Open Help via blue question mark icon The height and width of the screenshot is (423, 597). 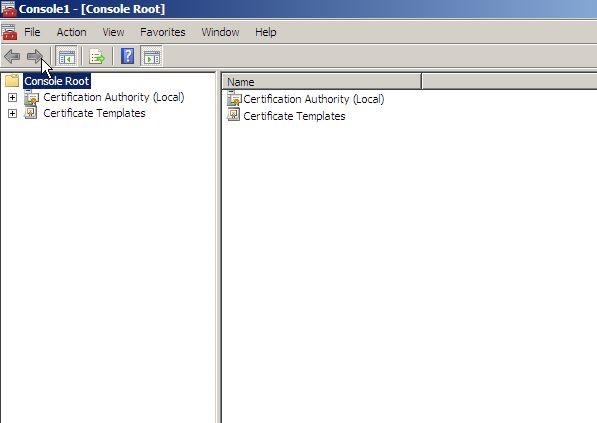[127, 56]
